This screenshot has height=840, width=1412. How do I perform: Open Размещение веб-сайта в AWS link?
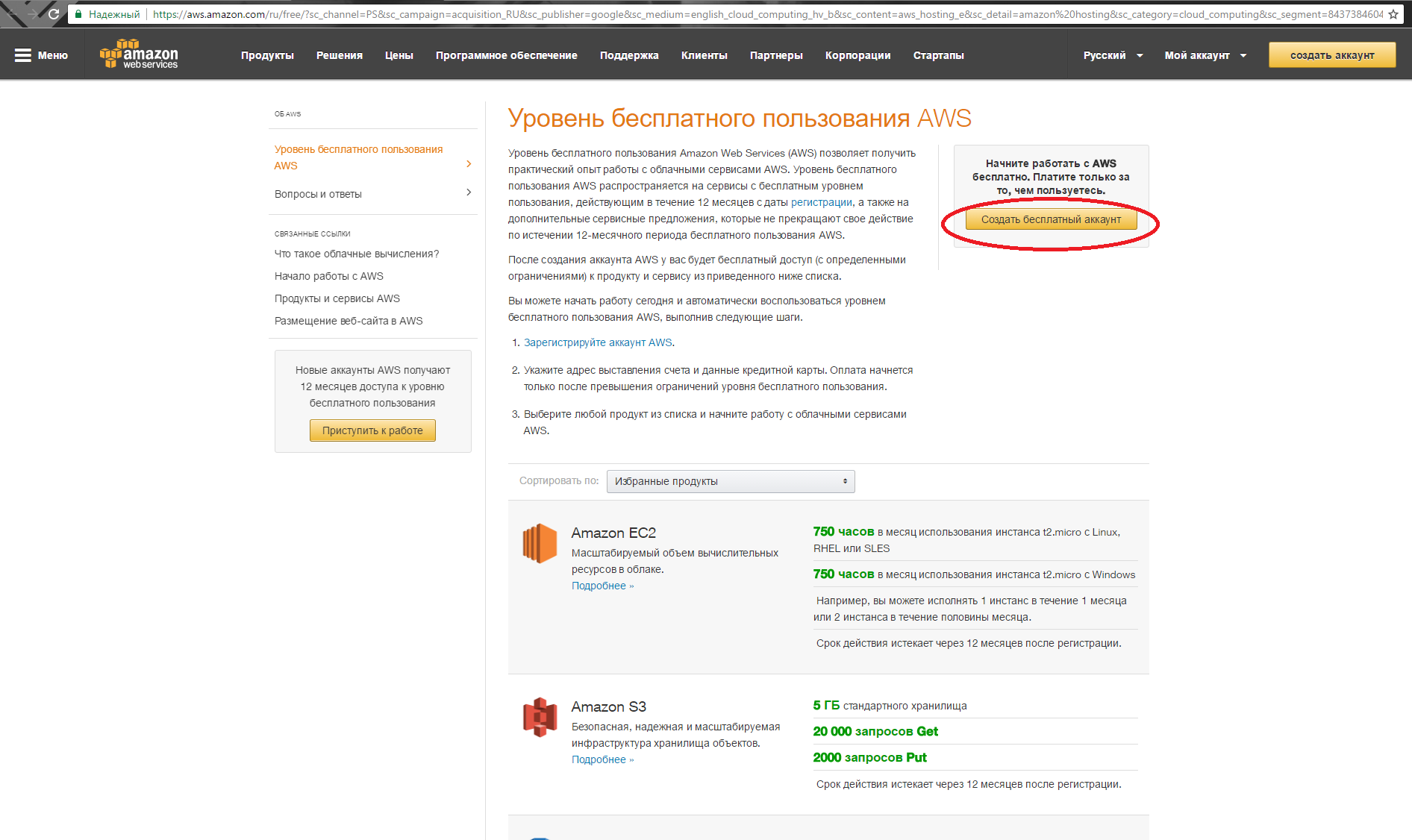349,321
